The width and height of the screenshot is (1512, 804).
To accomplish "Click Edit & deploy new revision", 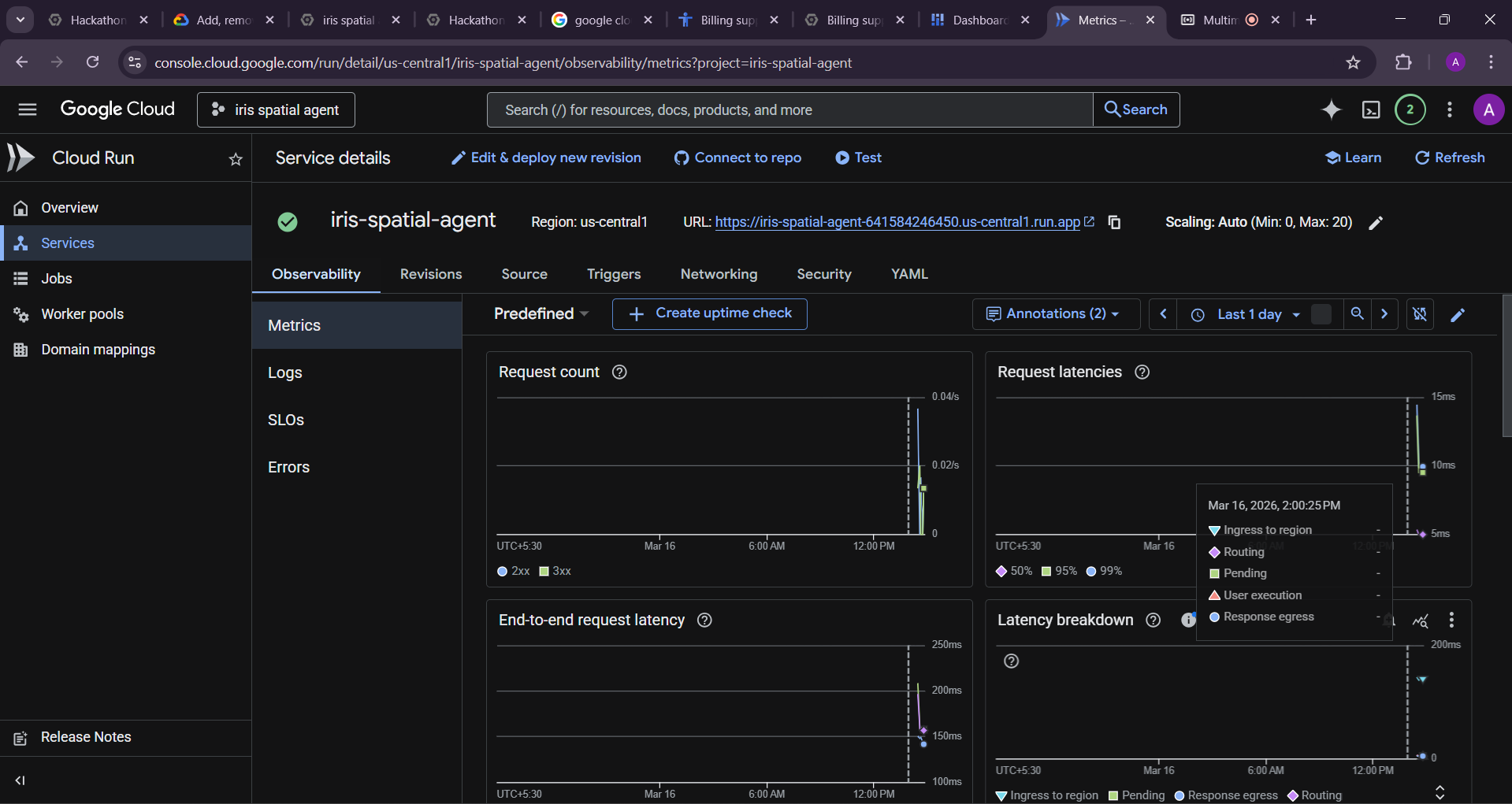I will tap(546, 157).
